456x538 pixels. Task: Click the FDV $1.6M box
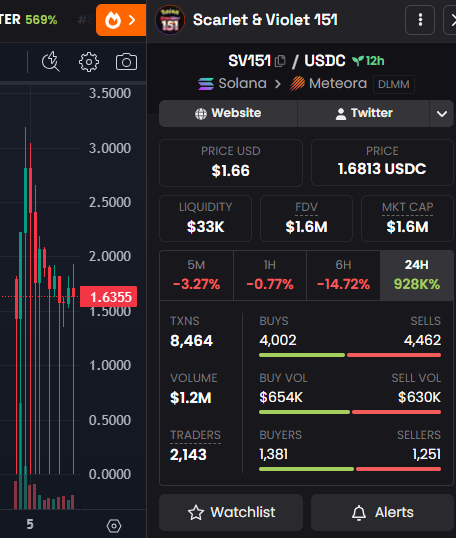click(306, 218)
